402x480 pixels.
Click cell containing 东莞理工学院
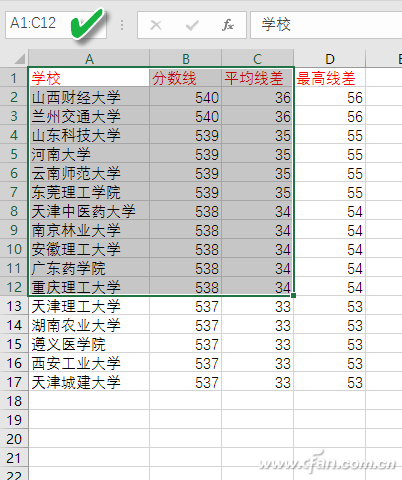point(89,192)
